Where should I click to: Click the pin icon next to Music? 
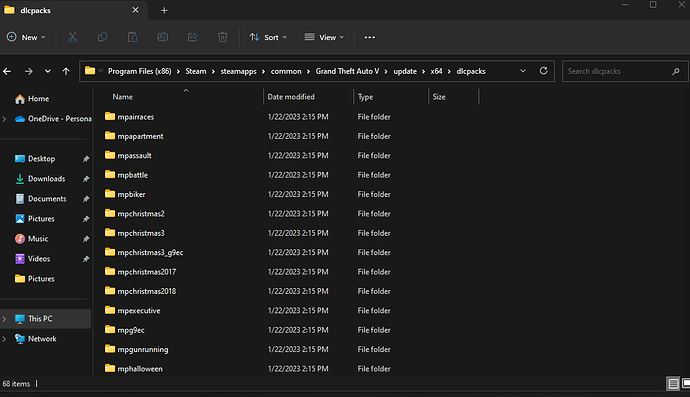click(x=86, y=239)
